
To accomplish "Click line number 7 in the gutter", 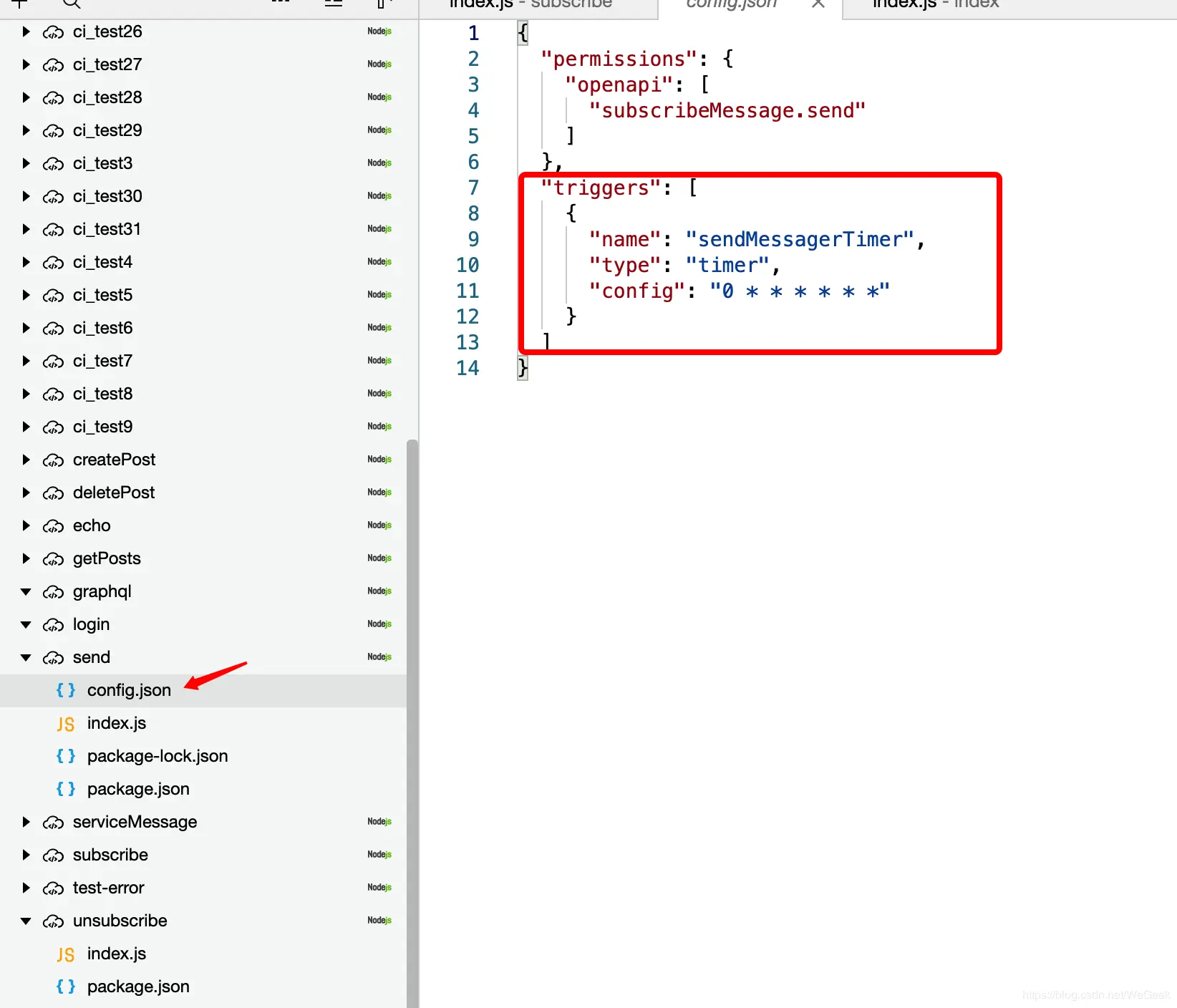I will (473, 188).
